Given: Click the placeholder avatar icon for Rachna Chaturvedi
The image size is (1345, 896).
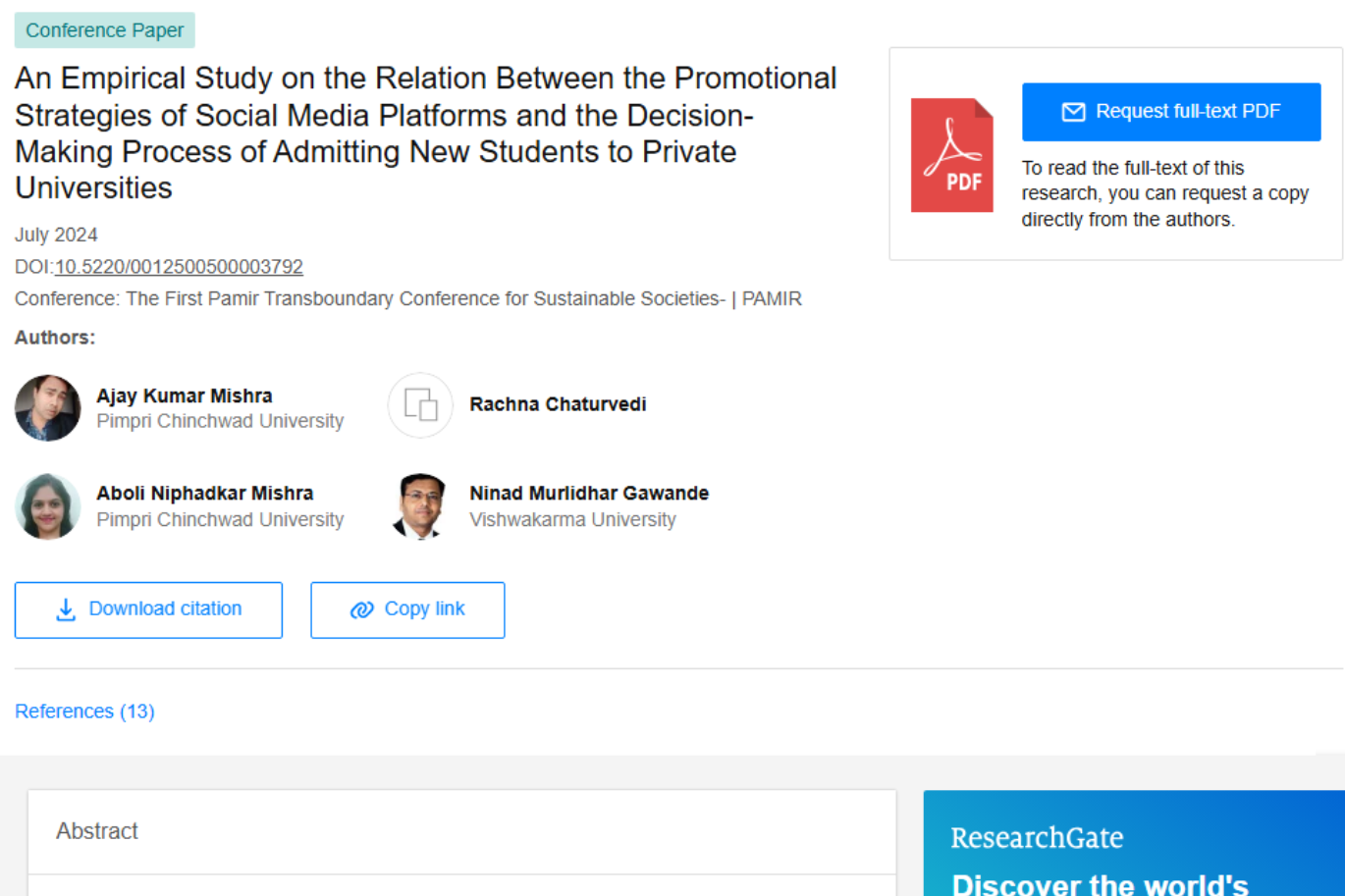Looking at the screenshot, I should [x=420, y=405].
